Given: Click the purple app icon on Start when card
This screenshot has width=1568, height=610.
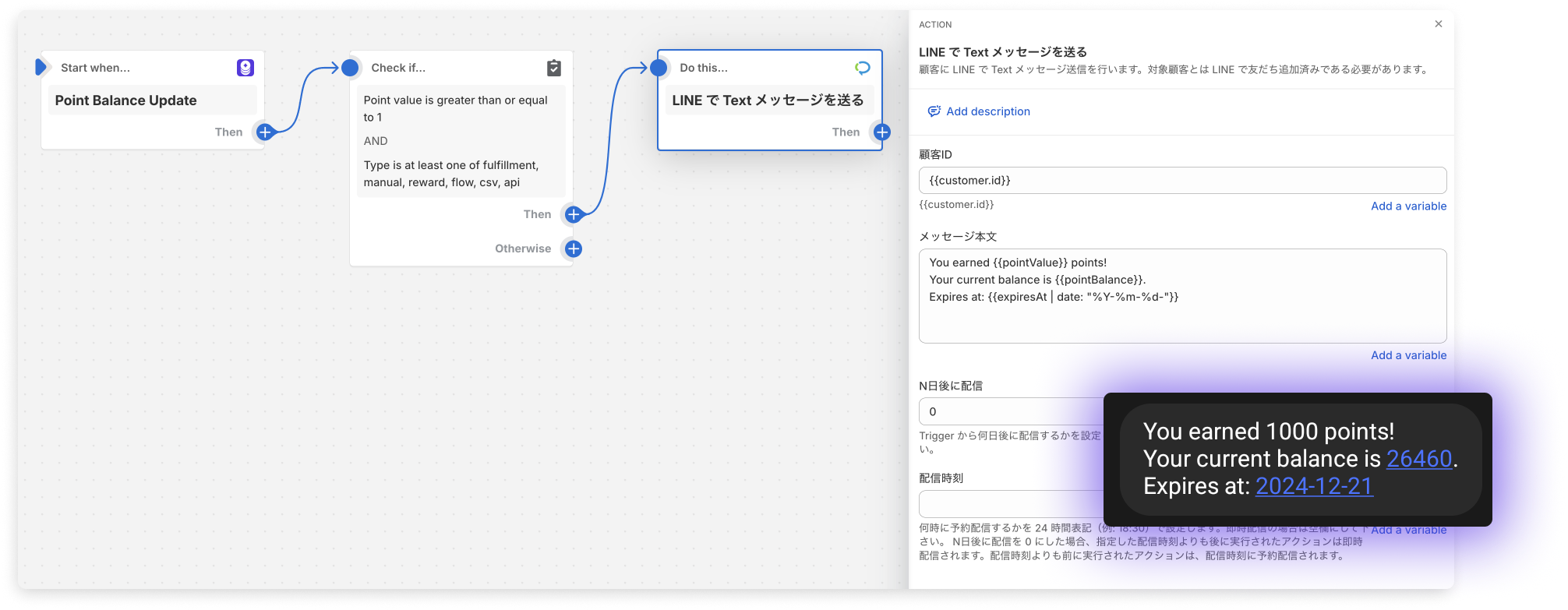Looking at the screenshot, I should [x=245, y=68].
